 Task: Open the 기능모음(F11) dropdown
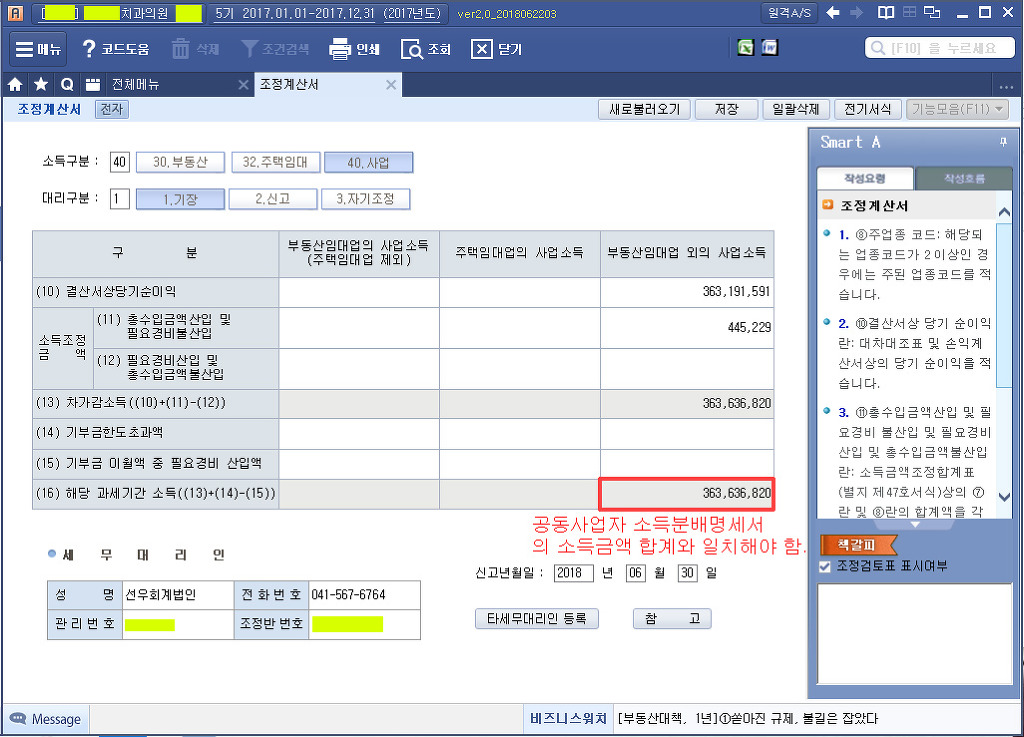(957, 109)
